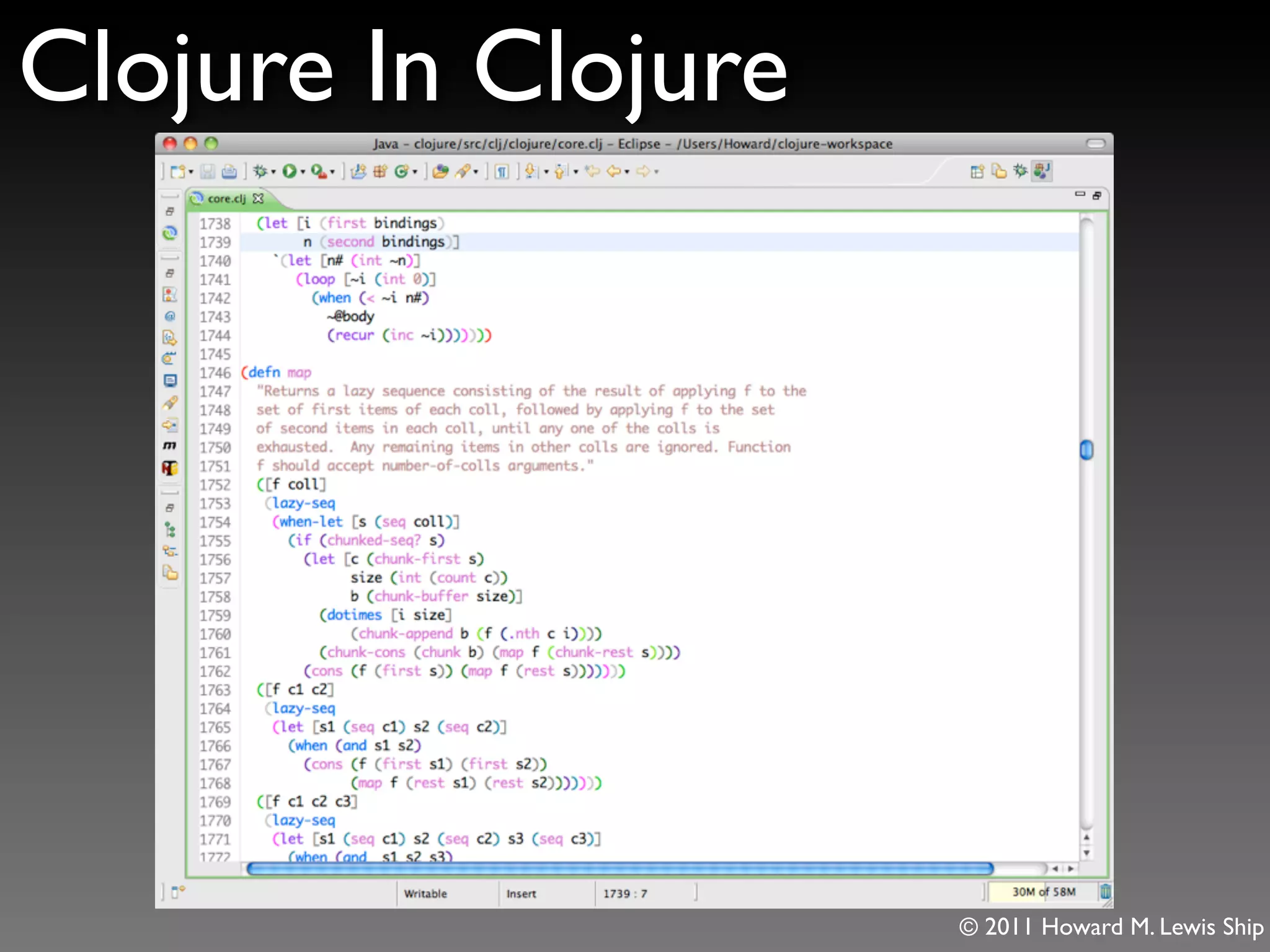Open the Search fast view in left trim
1270x952 pixels.
[170, 403]
